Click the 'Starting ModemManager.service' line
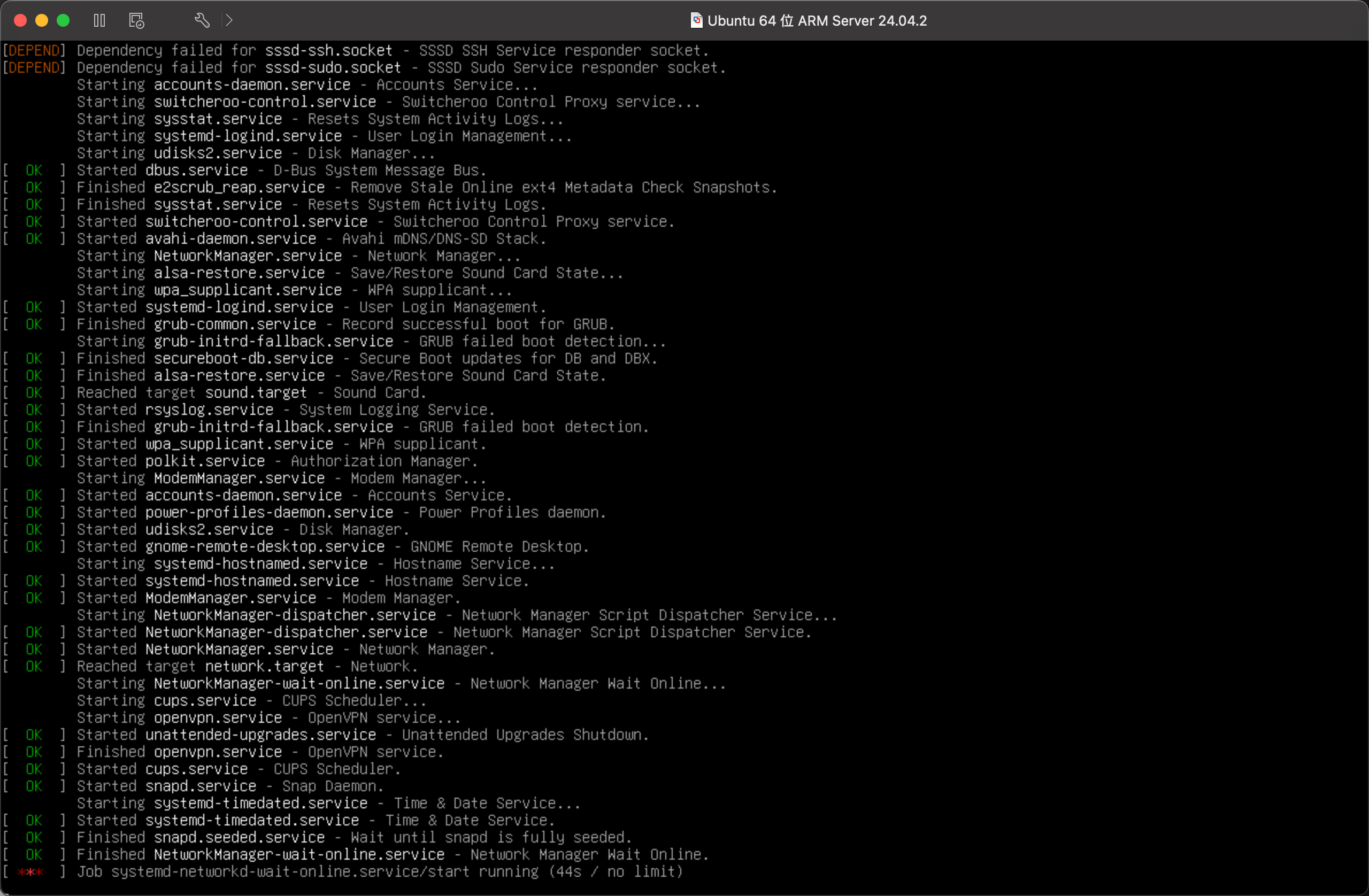Image resolution: width=1369 pixels, height=896 pixels. click(x=282, y=478)
